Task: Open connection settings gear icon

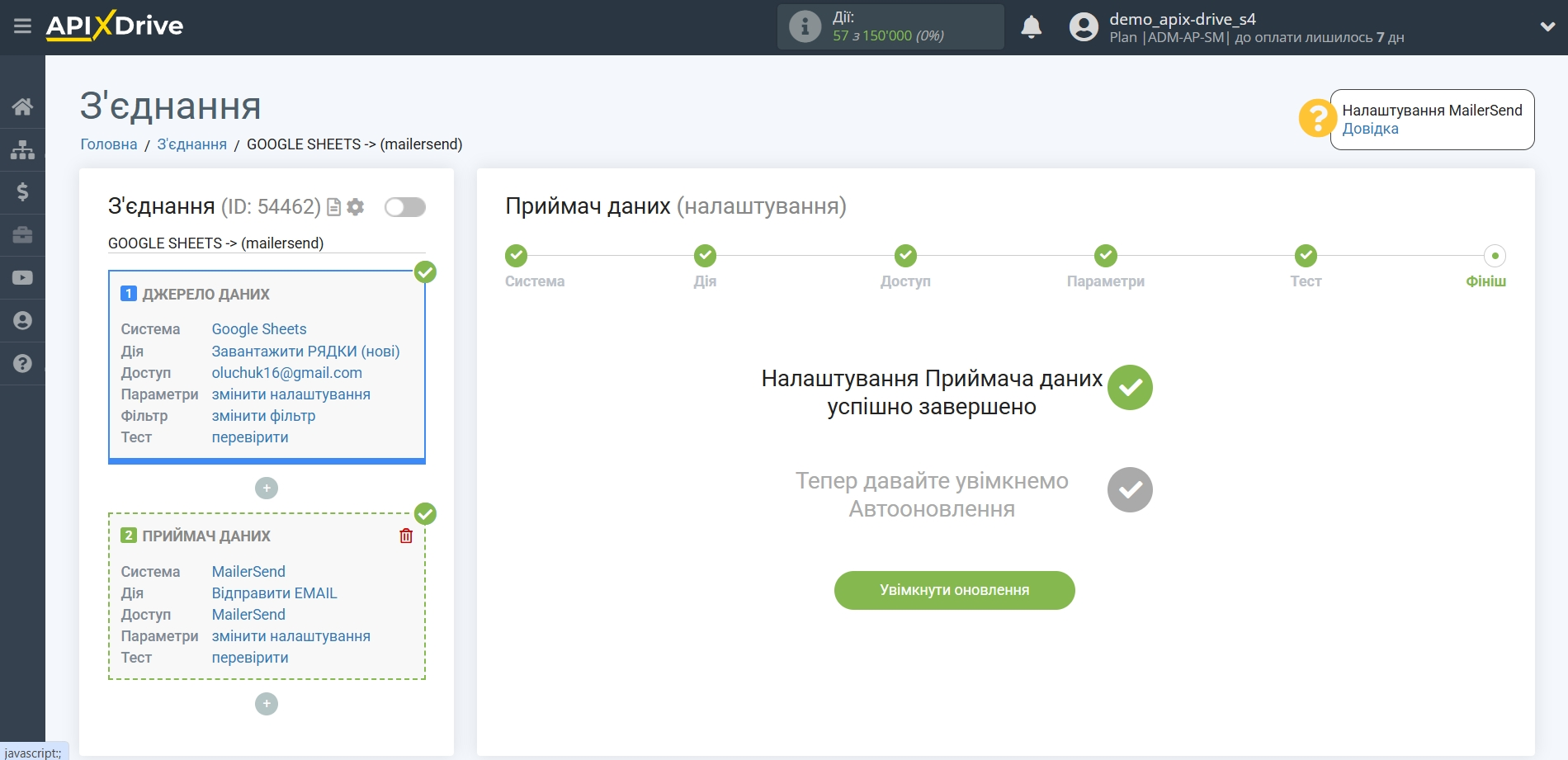Action: click(356, 207)
